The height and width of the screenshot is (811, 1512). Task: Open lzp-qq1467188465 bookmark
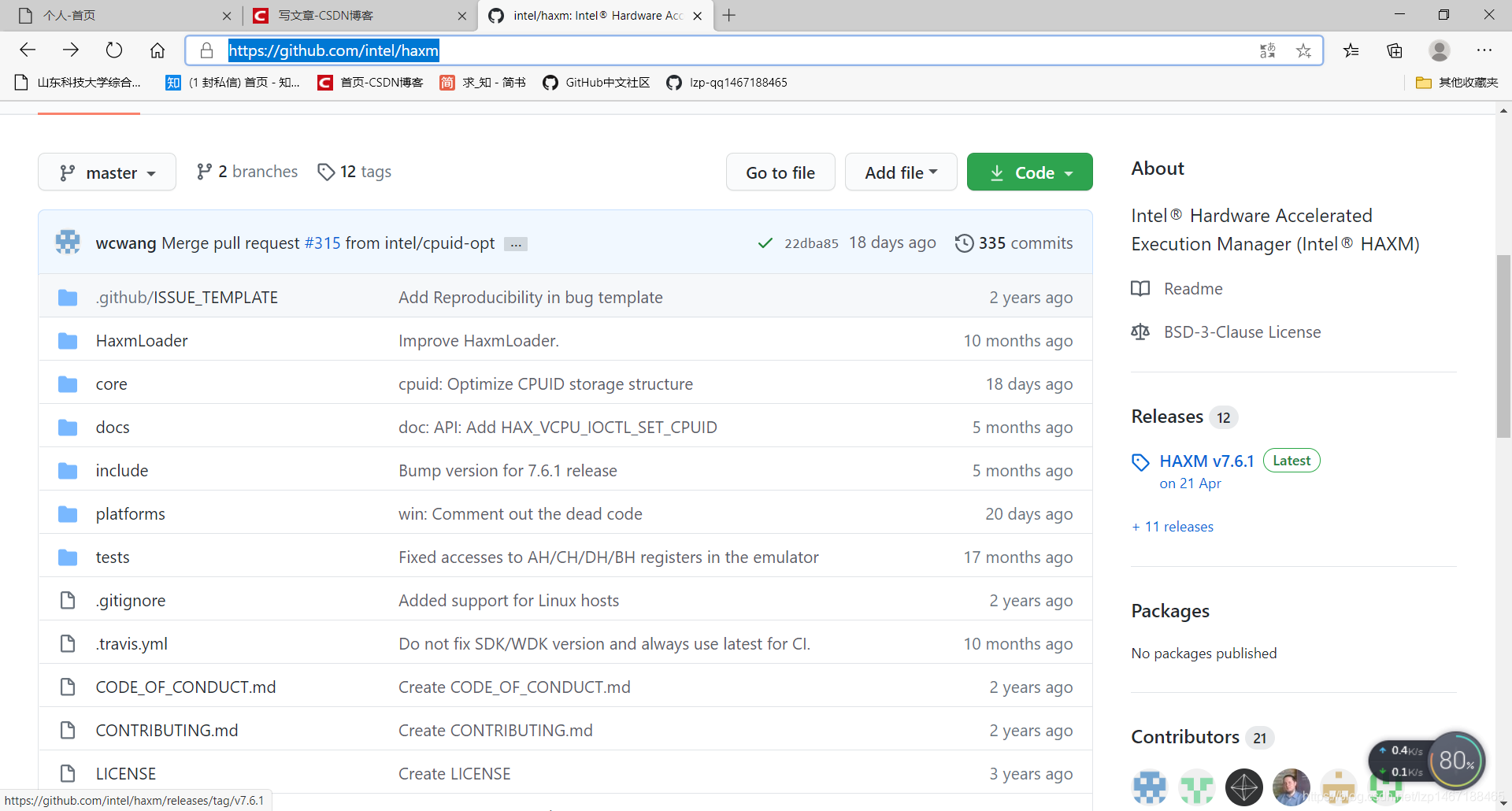coord(727,83)
